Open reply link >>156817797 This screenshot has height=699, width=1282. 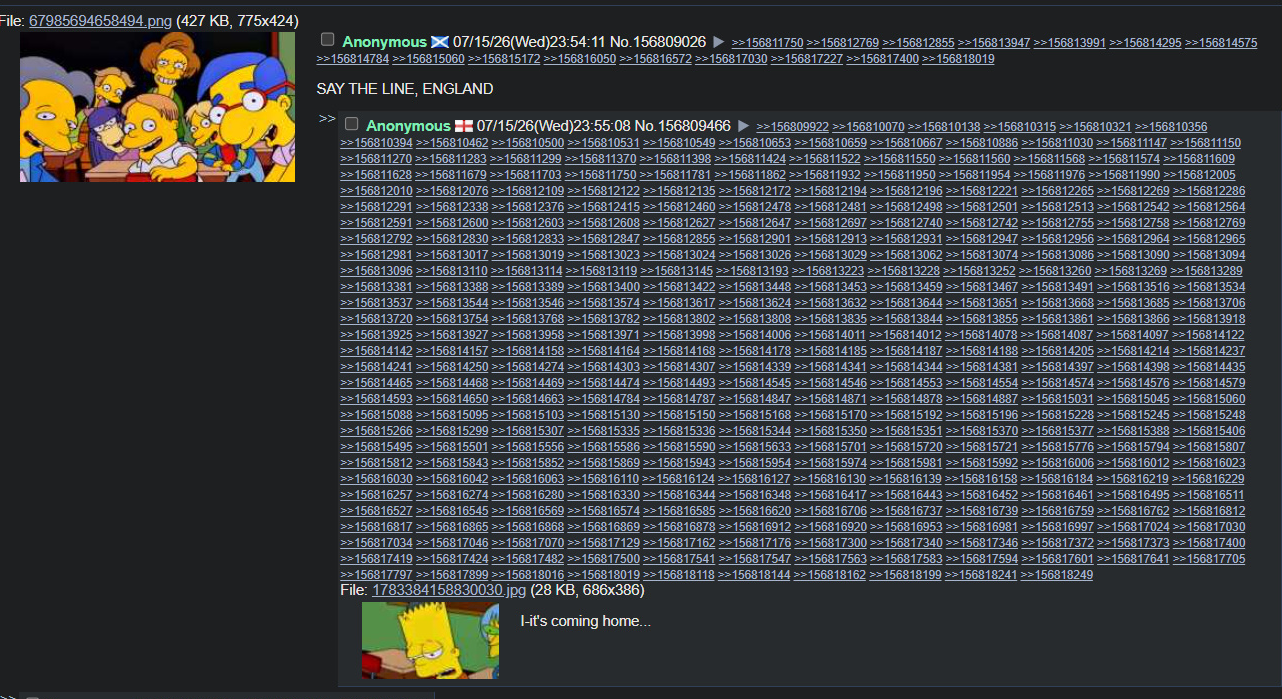[377, 575]
